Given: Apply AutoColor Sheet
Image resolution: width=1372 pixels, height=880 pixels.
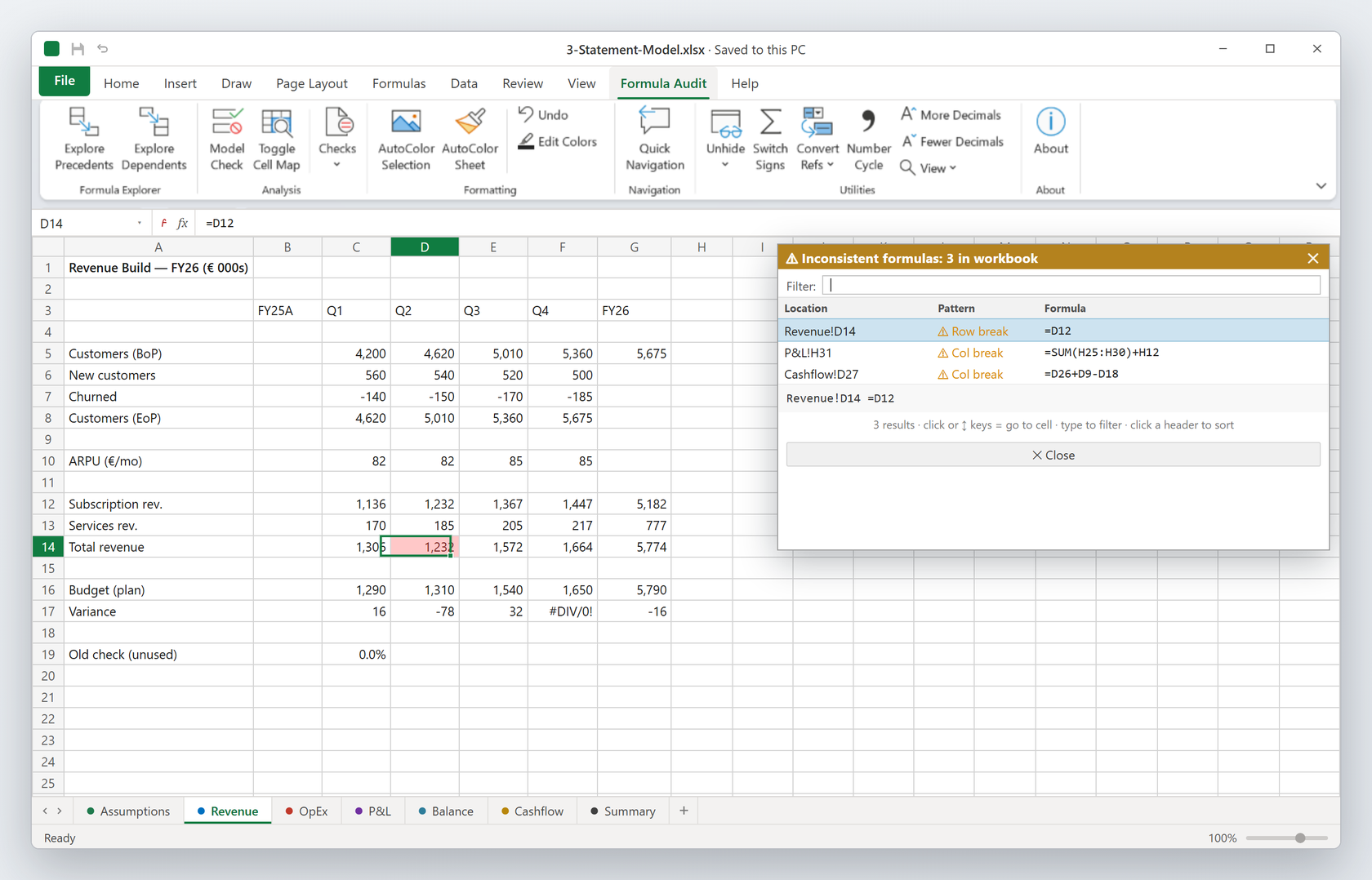Looking at the screenshot, I should pyautogui.click(x=470, y=139).
